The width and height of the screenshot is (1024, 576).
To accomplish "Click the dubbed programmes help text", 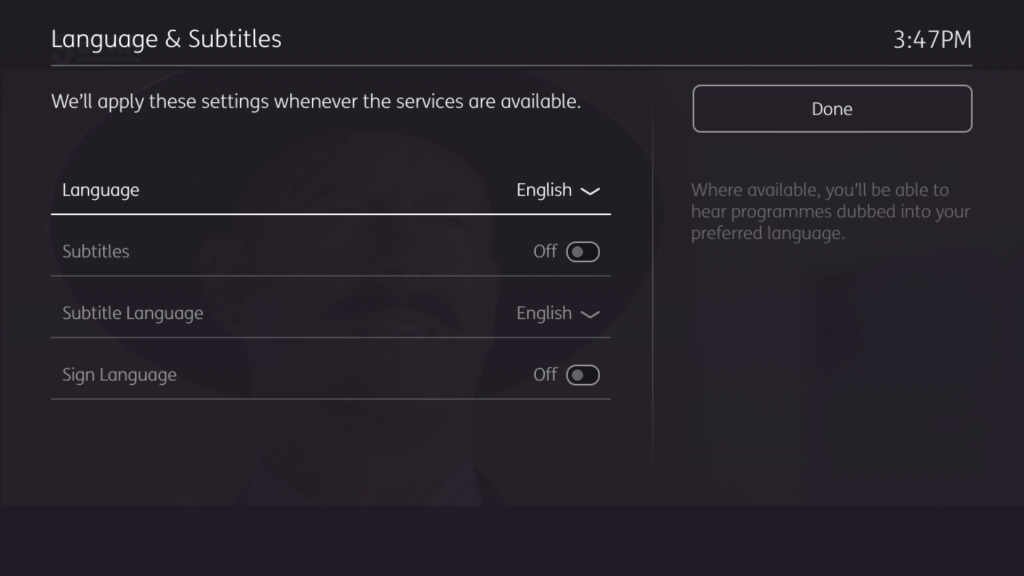I will [x=830, y=212].
